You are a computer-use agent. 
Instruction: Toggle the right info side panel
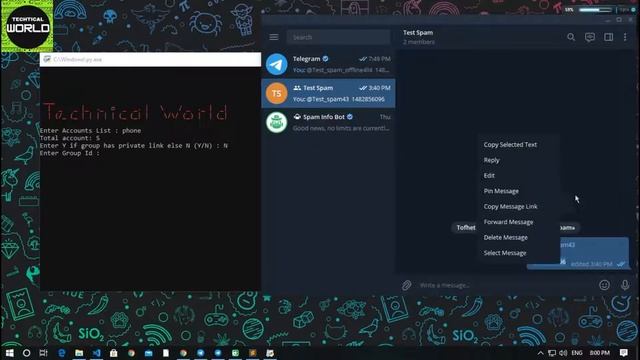(608, 37)
